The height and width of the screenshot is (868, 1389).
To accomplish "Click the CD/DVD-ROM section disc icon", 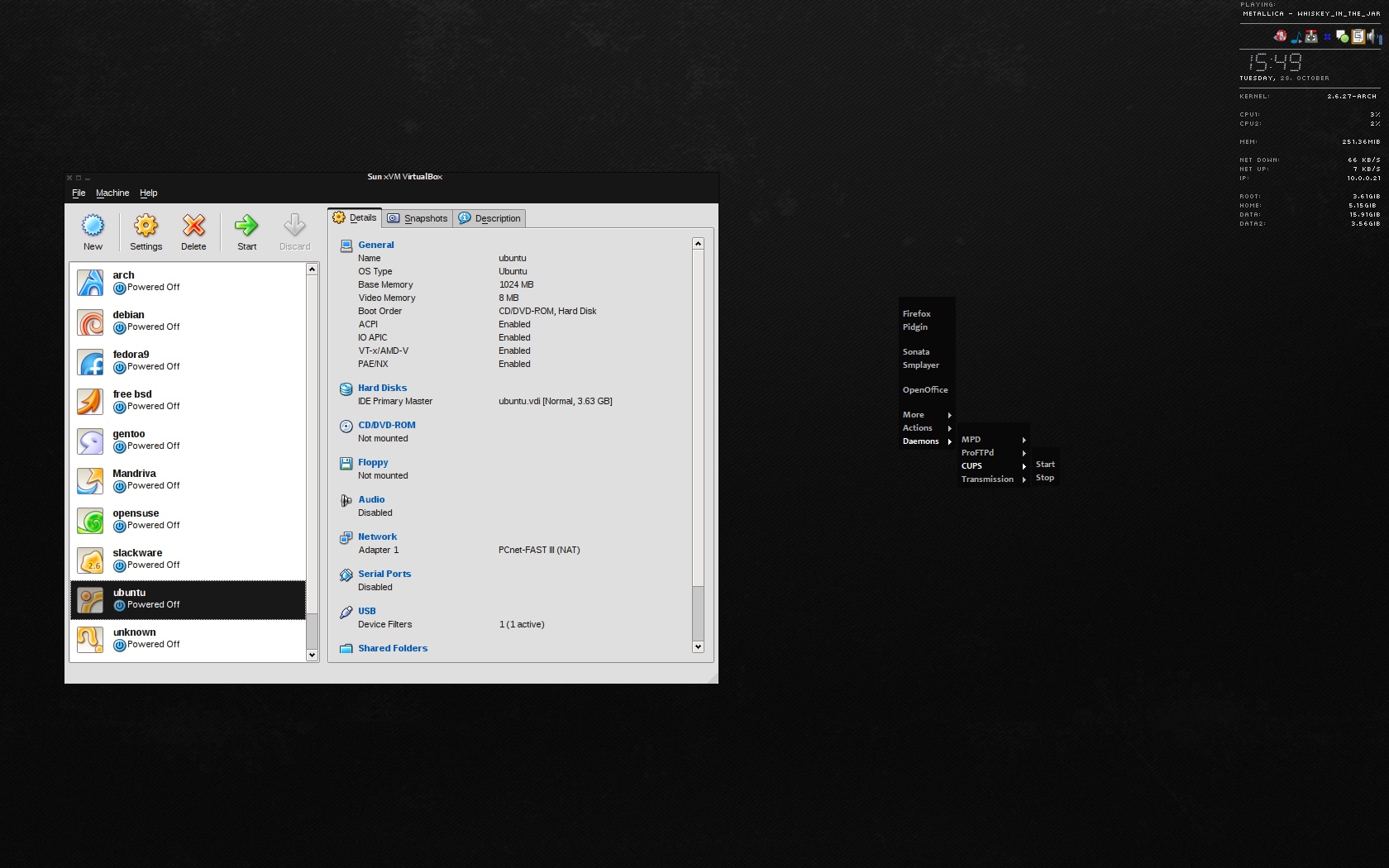I will tap(346, 426).
